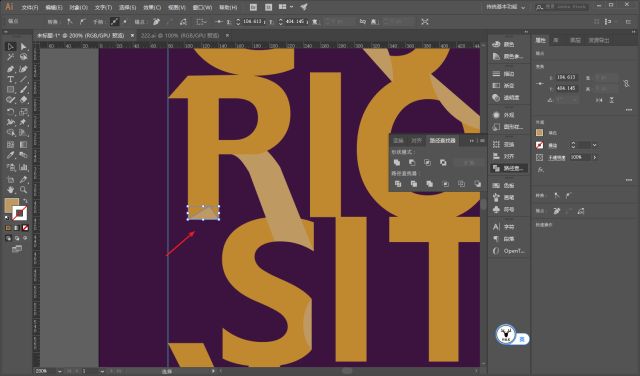Click the tan fill color swatch in the toolbox

(x=11, y=205)
